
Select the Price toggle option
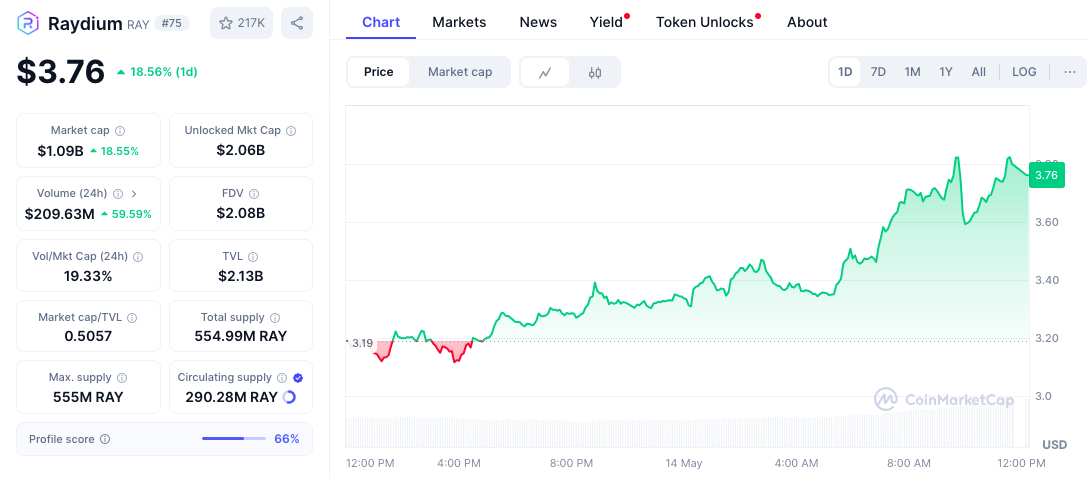[x=378, y=72]
